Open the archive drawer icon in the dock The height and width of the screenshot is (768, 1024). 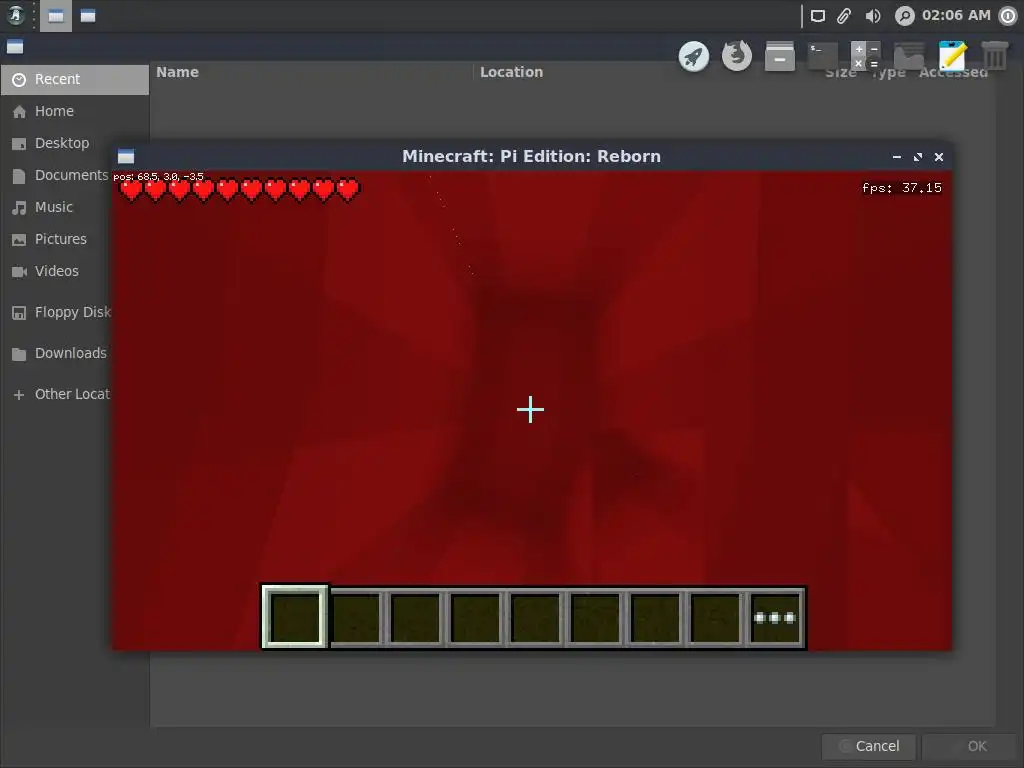(780, 56)
